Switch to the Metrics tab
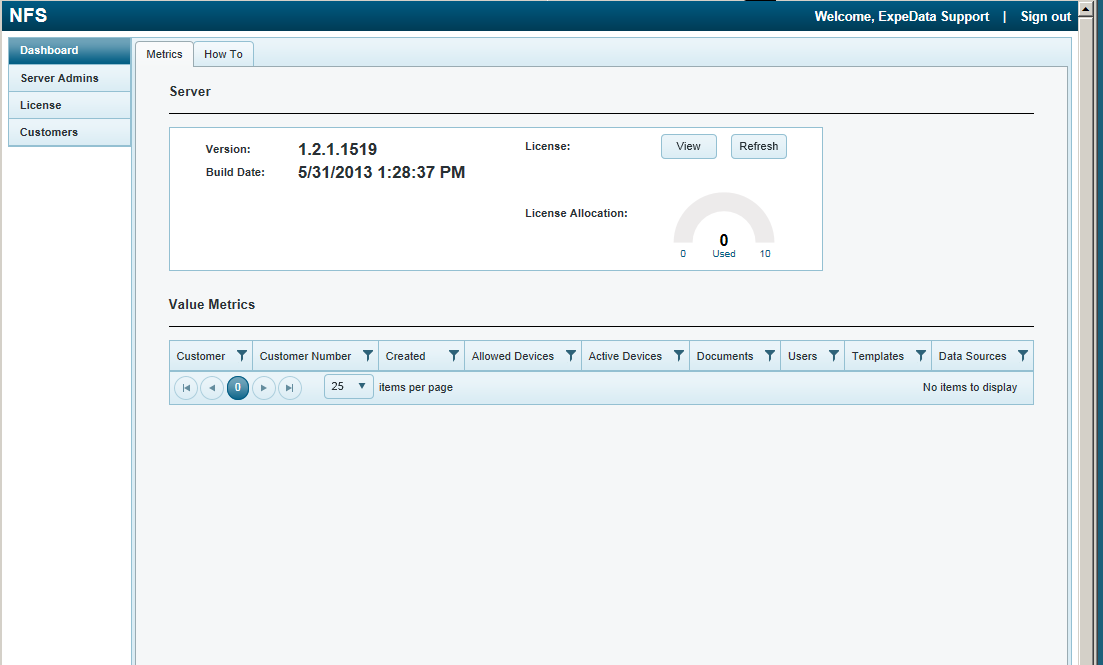 165,54
